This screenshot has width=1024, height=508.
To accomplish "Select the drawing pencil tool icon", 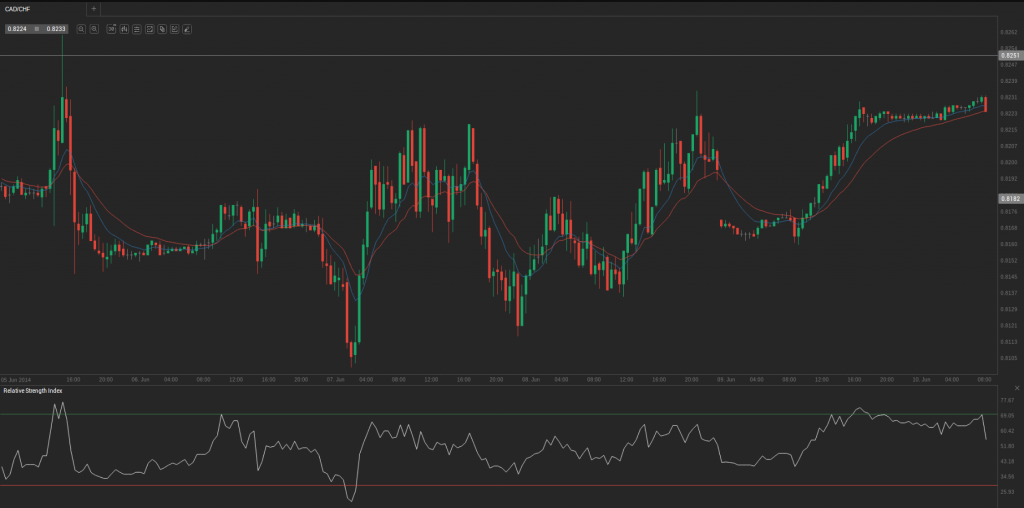I will pos(187,29).
